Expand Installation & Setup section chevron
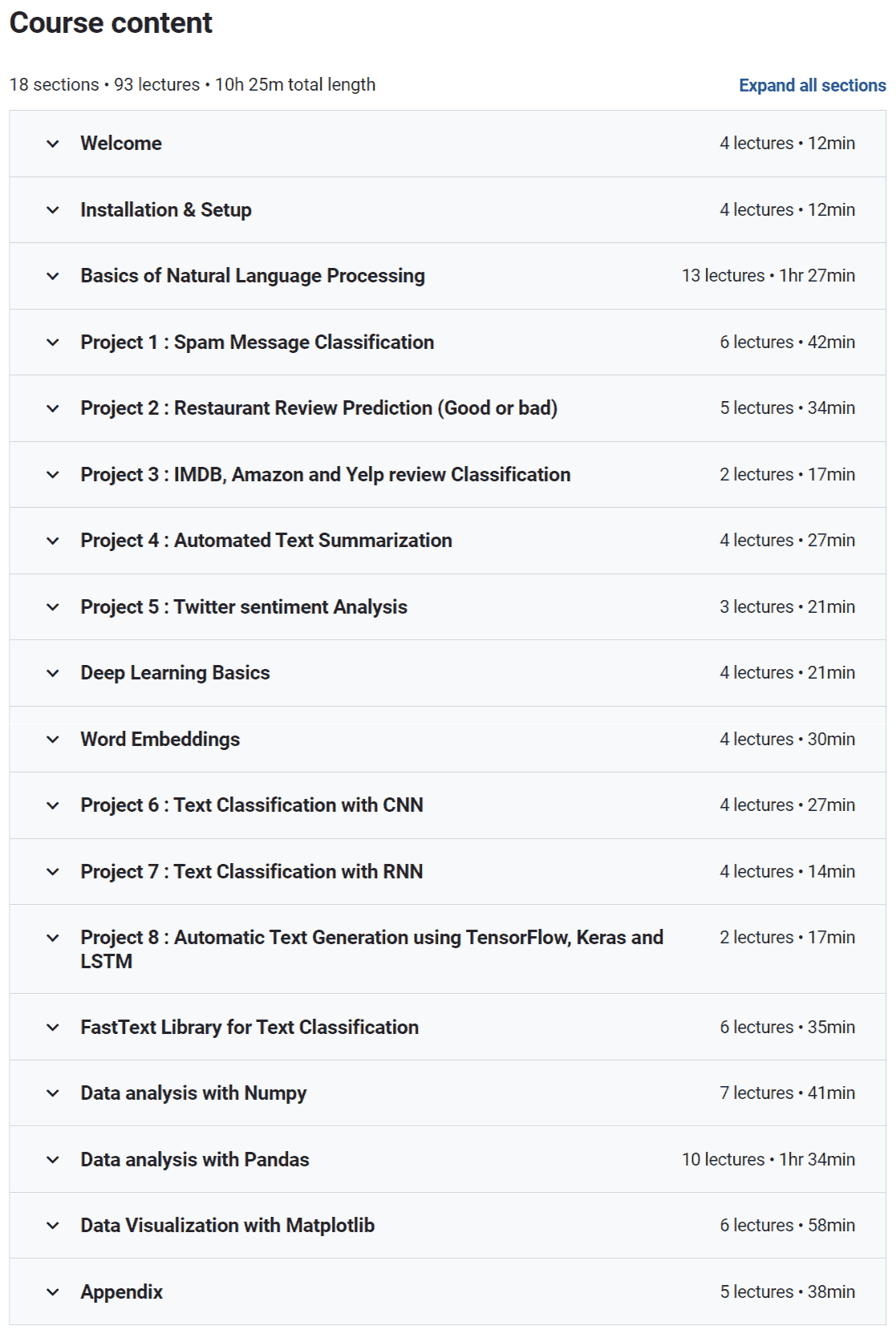 pos(53,210)
